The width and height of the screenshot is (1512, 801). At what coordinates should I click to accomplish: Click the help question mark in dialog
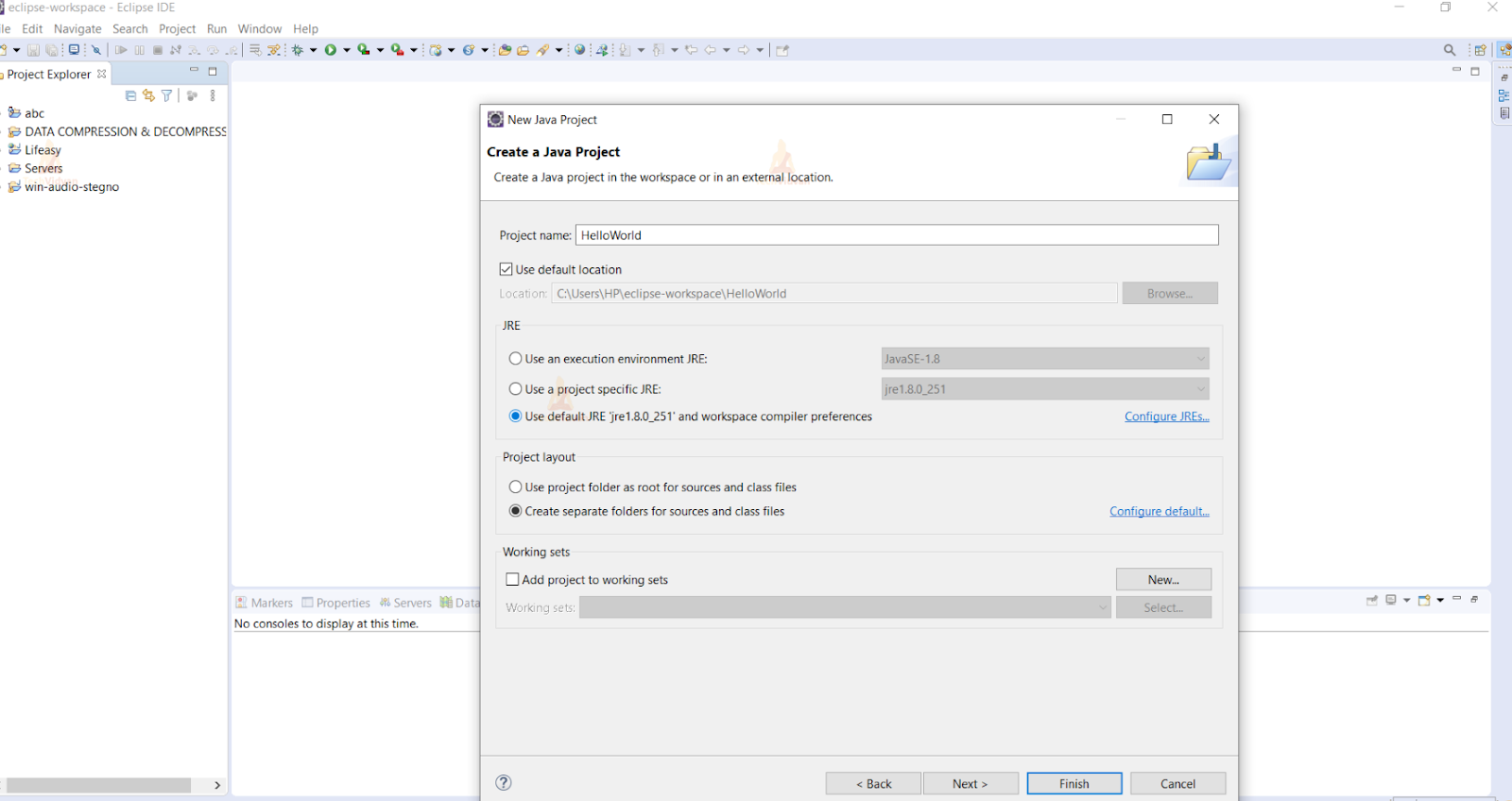click(x=504, y=782)
